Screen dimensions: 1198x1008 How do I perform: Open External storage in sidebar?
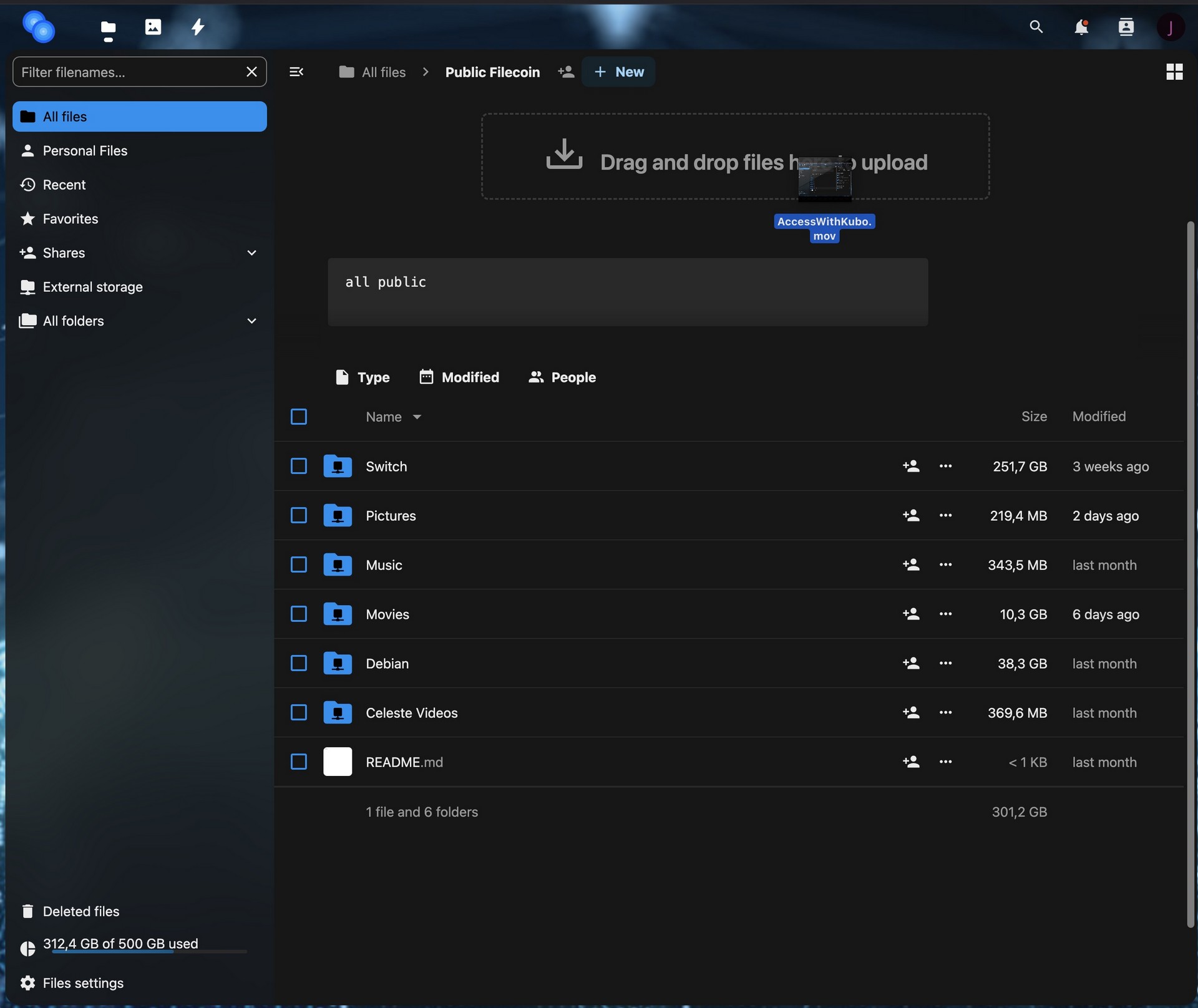pos(140,287)
